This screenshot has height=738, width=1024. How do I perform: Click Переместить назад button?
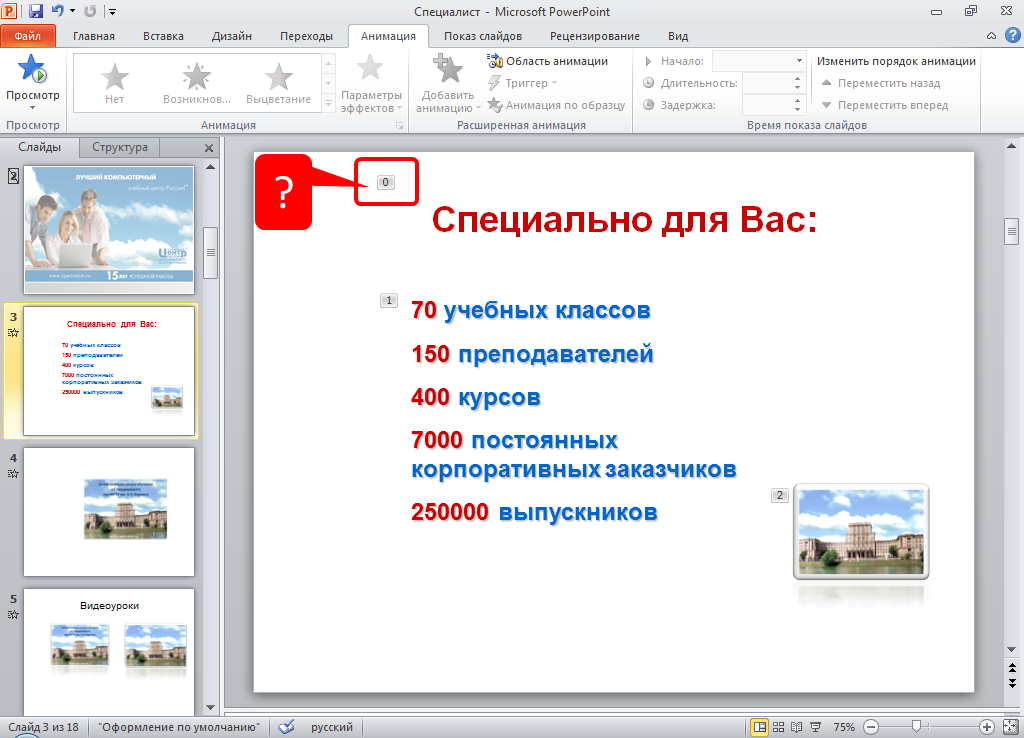click(x=888, y=83)
